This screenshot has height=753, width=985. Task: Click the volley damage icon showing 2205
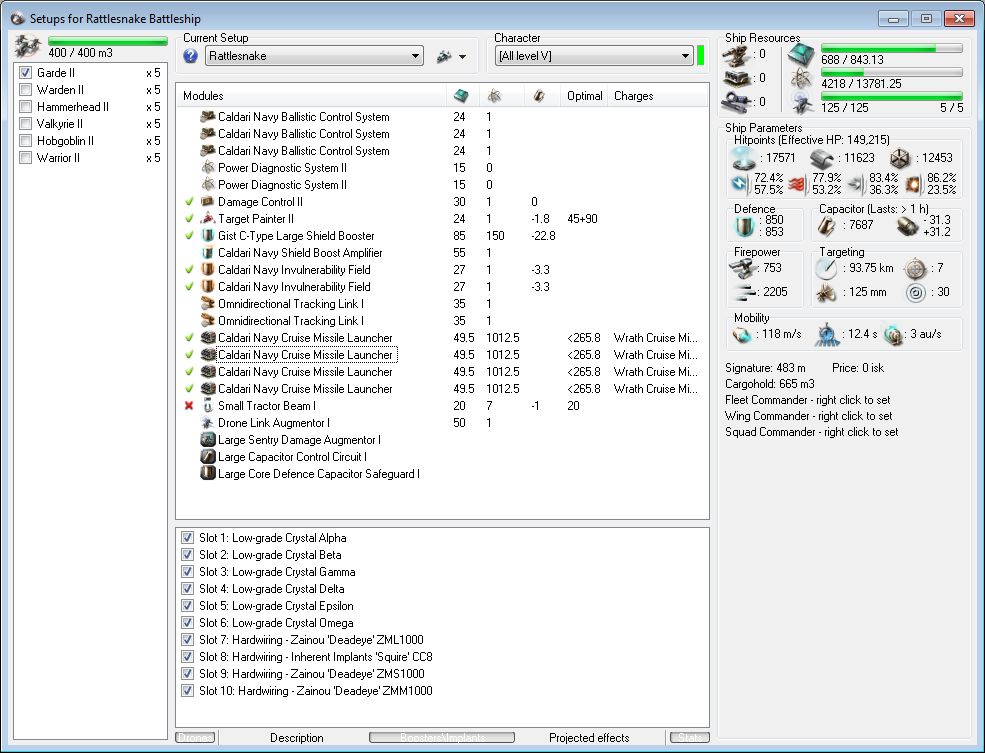(744, 292)
